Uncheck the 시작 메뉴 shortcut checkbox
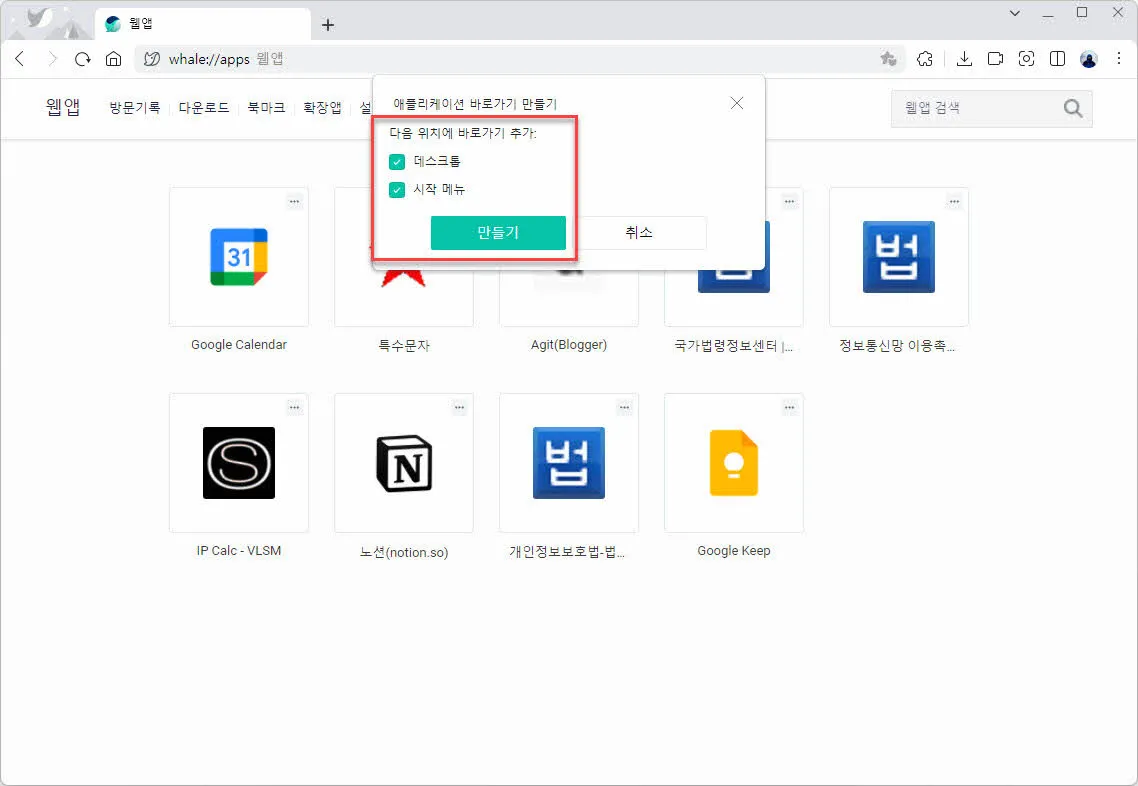Viewport: 1138px width, 786px height. 397,190
